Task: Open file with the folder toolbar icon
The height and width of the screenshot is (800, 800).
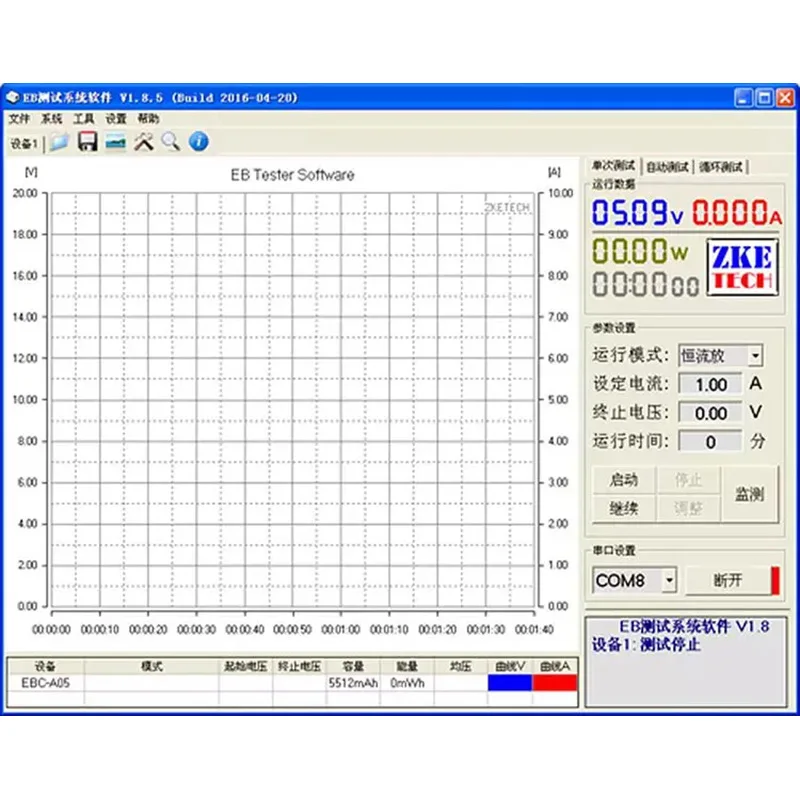Action: point(59,142)
